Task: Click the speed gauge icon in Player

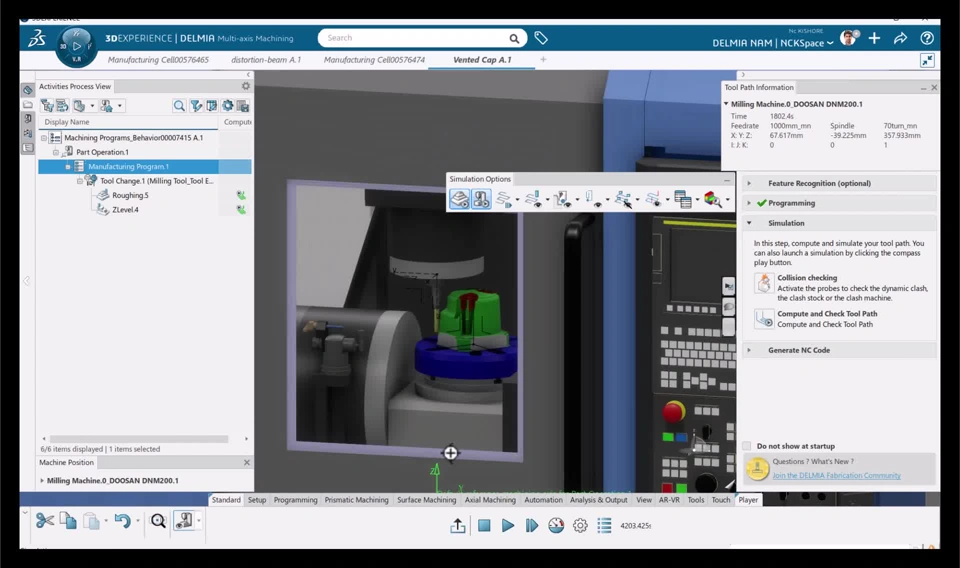Action: click(556, 525)
